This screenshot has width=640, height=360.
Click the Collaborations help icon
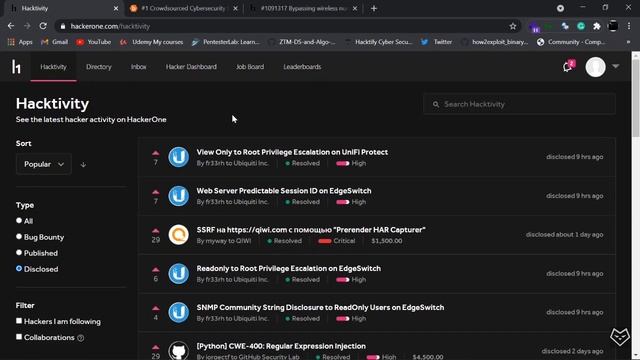[81, 338]
